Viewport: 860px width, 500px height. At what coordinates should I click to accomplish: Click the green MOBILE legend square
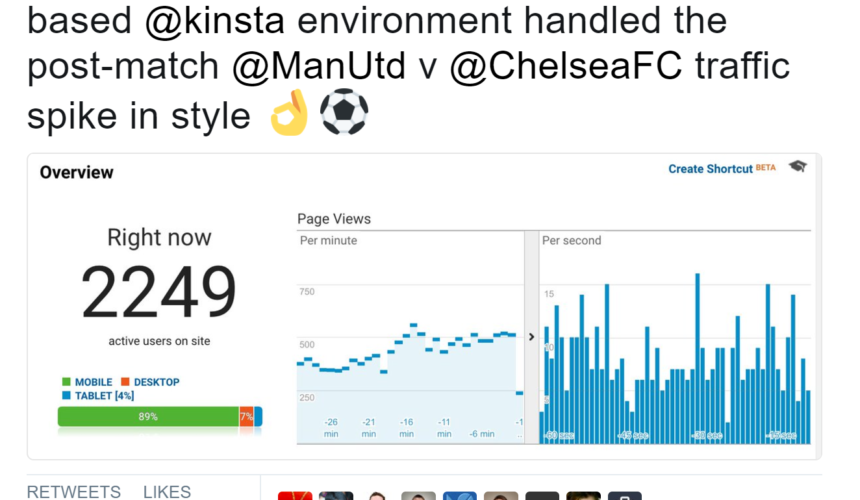click(x=66, y=382)
